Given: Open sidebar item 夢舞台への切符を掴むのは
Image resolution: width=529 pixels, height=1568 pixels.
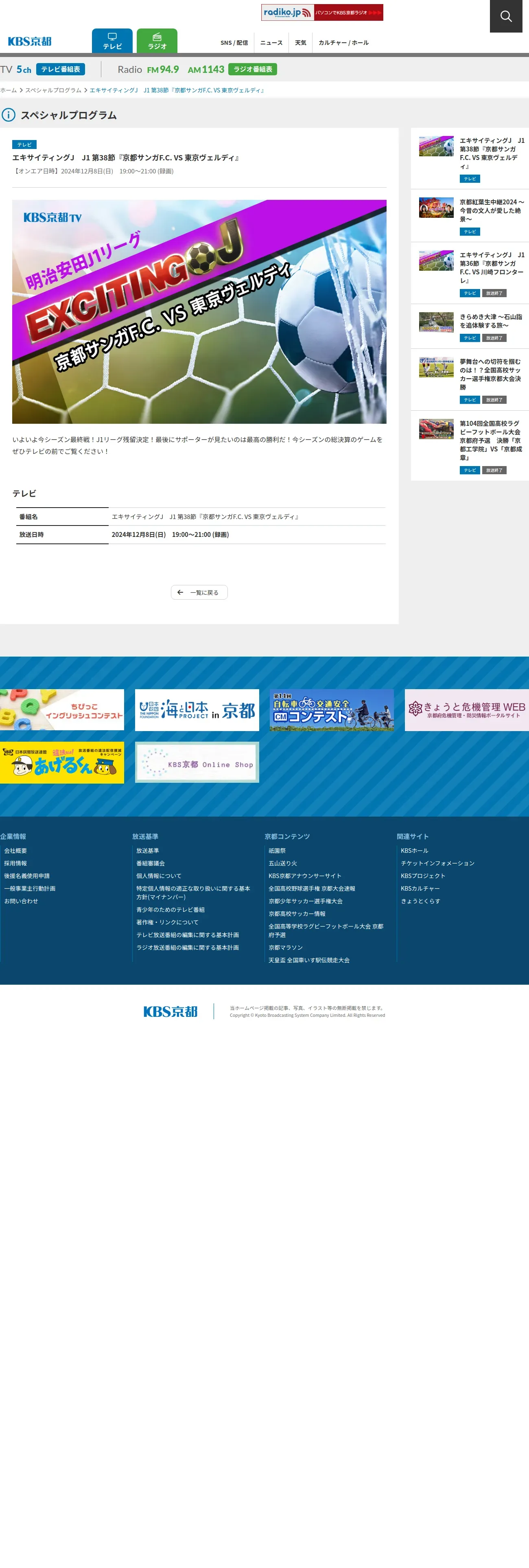Looking at the screenshot, I should click(x=470, y=380).
